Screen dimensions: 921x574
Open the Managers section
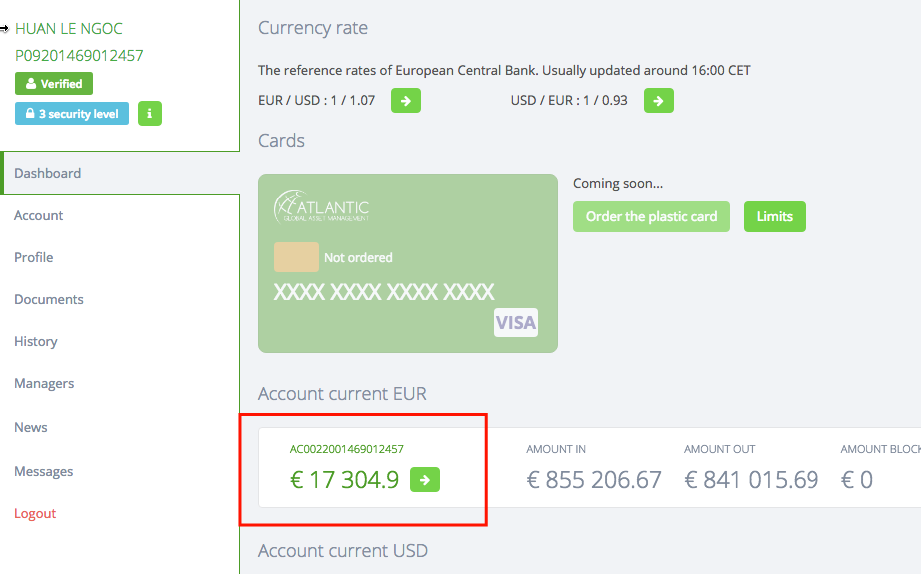point(44,383)
